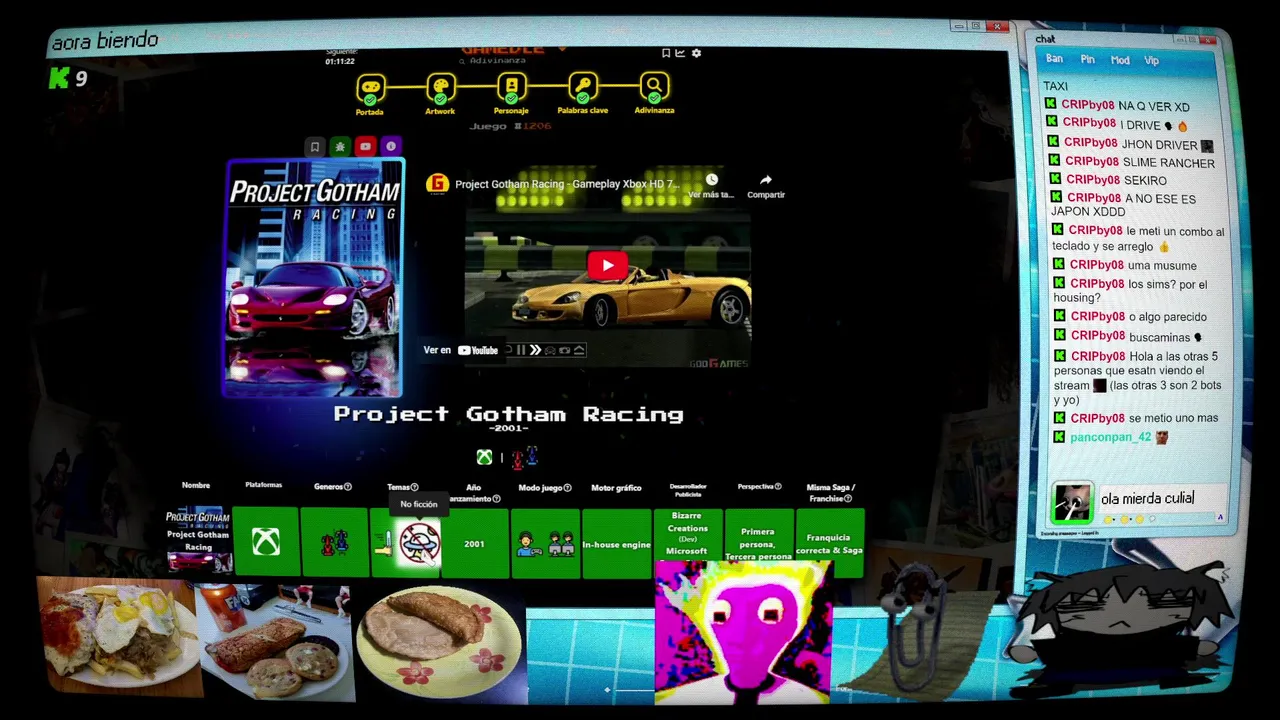Open the Palabras clave key step icon
The width and height of the screenshot is (1280, 720).
pos(583,87)
